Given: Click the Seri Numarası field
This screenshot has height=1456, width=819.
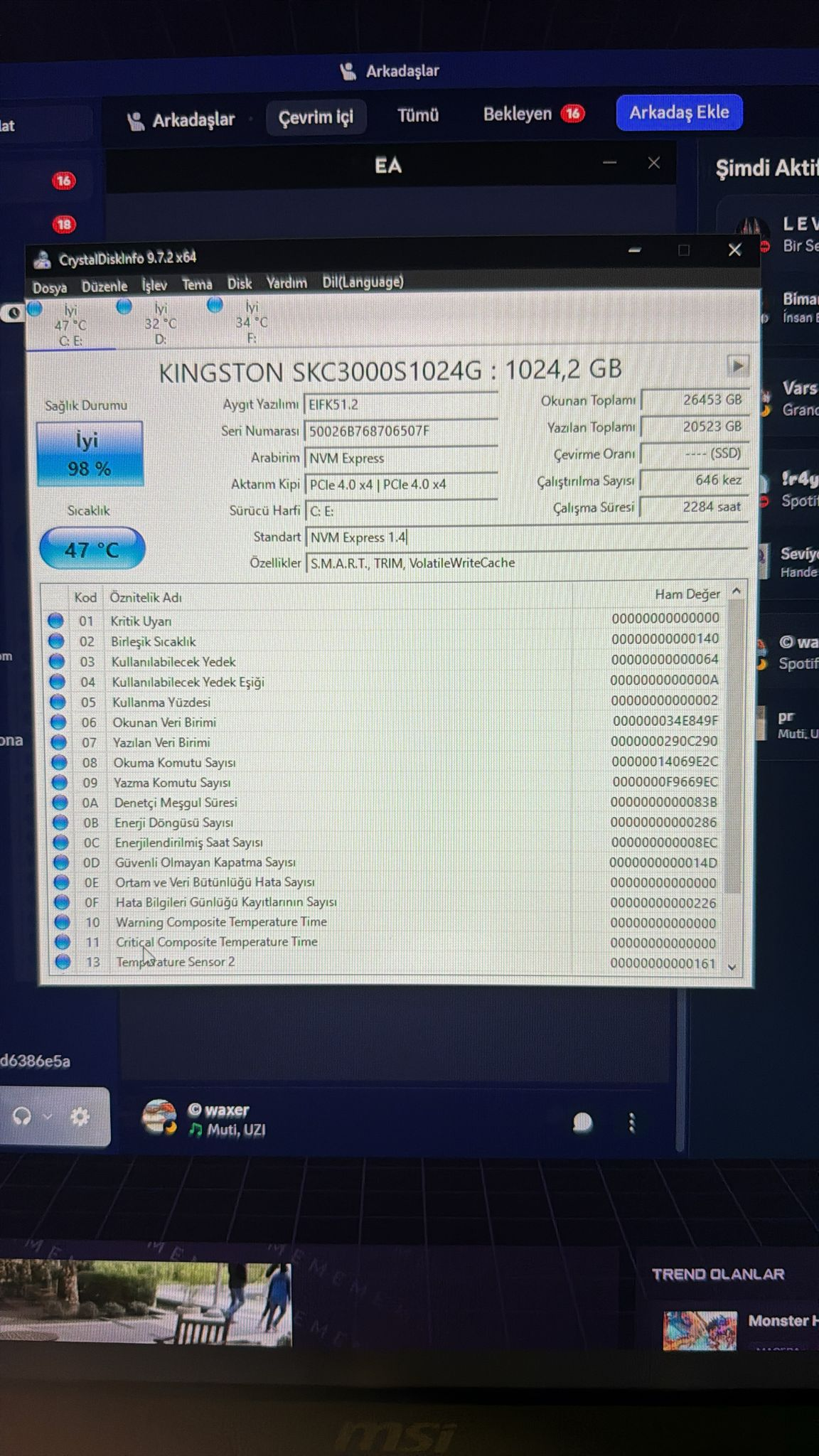Looking at the screenshot, I should tap(400, 431).
